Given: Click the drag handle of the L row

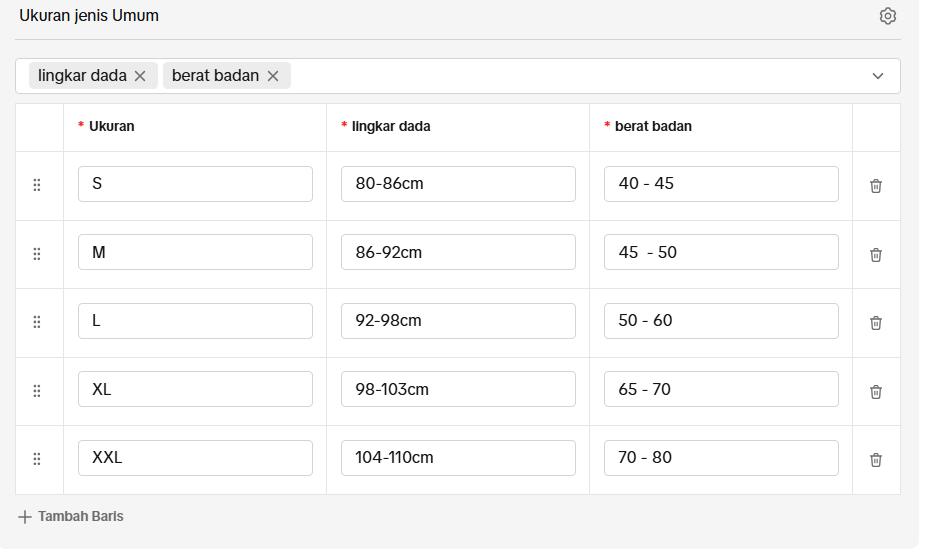Looking at the screenshot, I should tap(37, 322).
